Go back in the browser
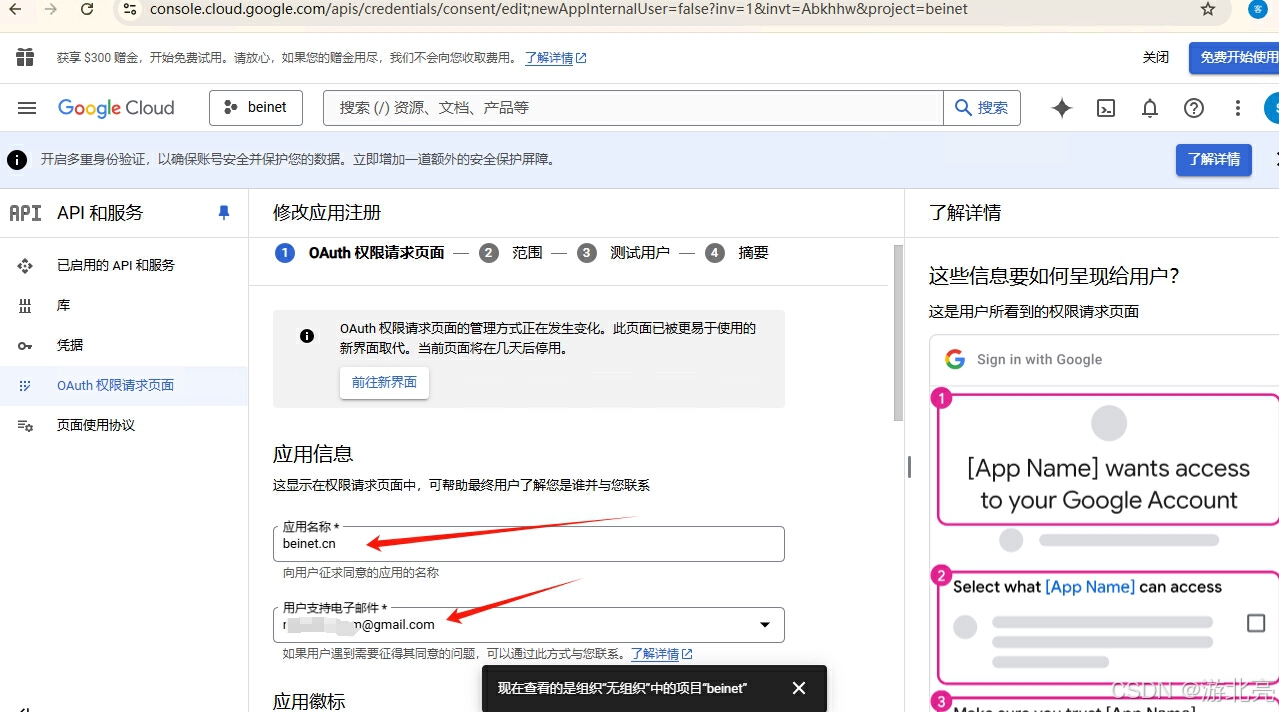This screenshot has width=1279, height=712. (x=16, y=9)
